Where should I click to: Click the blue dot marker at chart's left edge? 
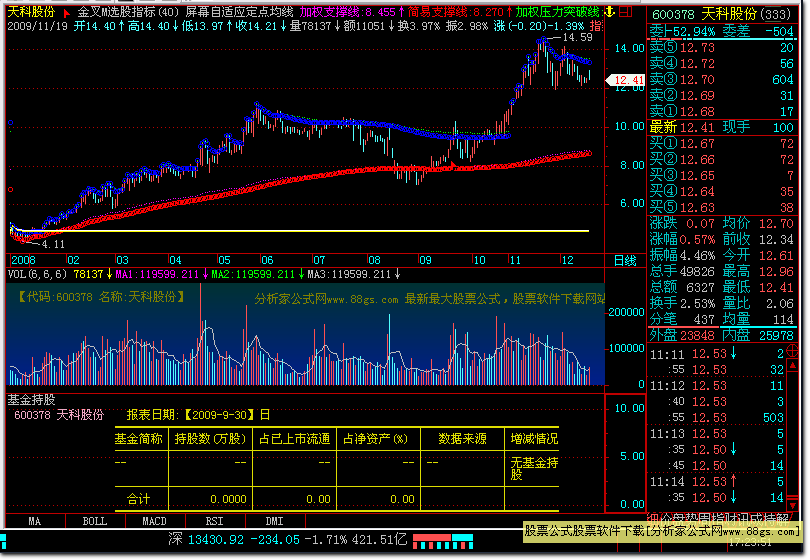point(10,124)
